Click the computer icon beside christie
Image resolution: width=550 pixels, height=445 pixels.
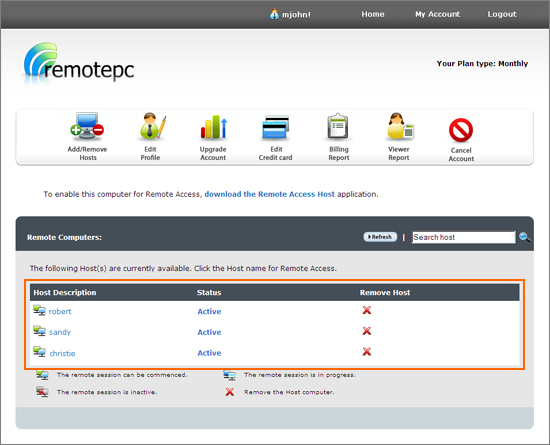pyautogui.click(x=39, y=352)
